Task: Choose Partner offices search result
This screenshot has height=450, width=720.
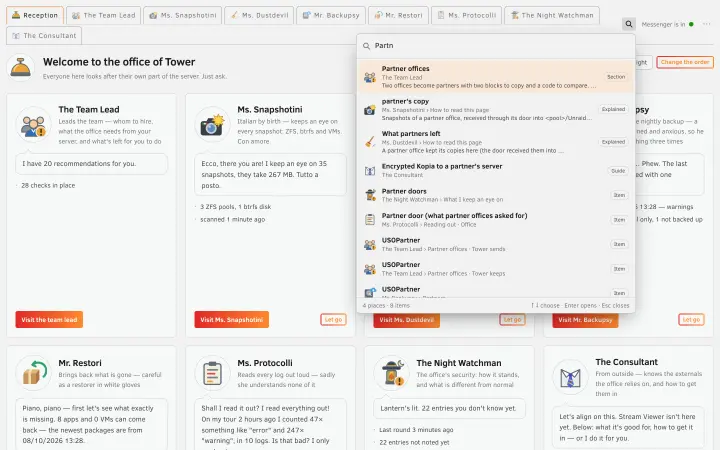Action: (496, 77)
